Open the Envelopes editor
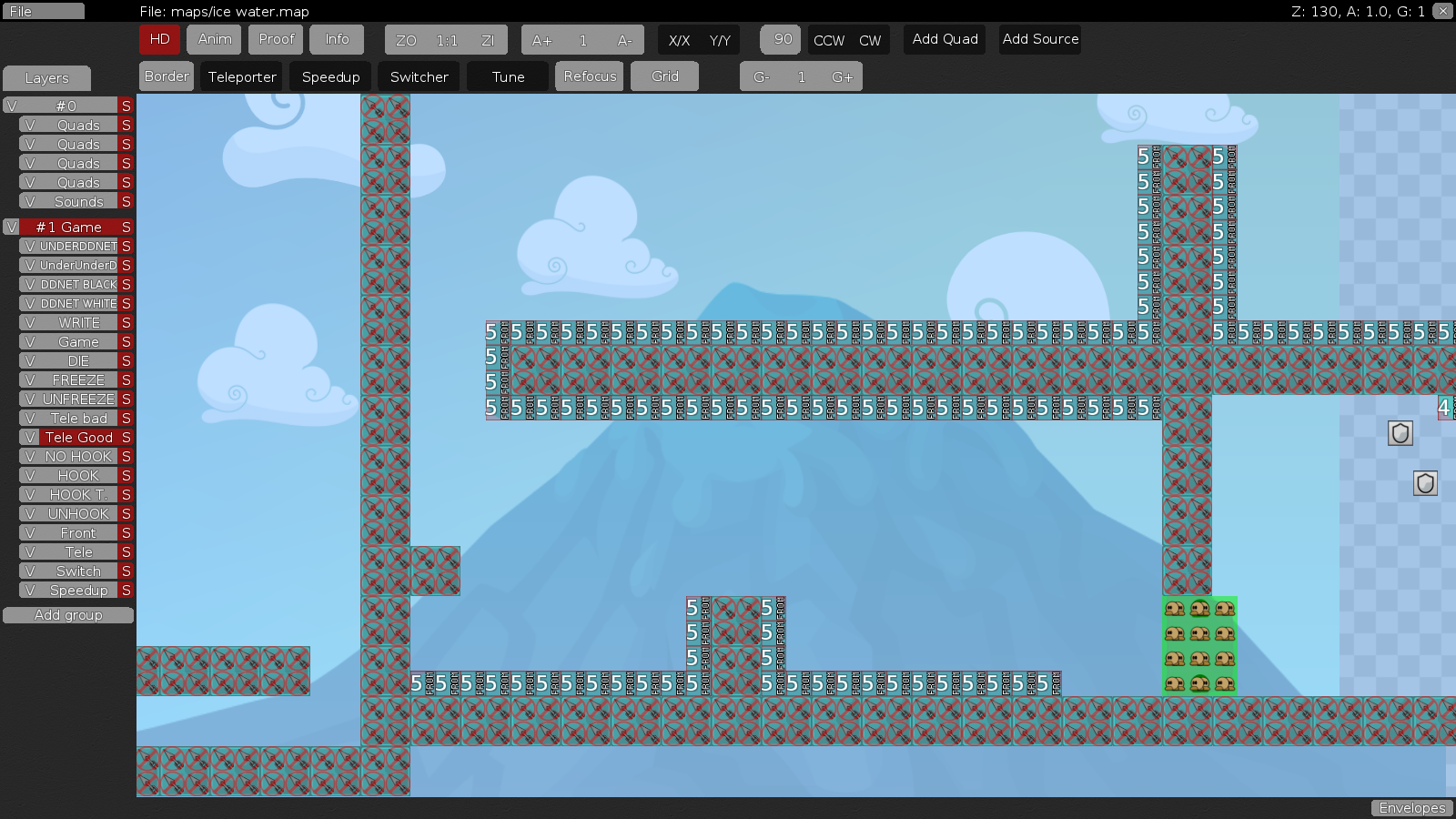The height and width of the screenshot is (819, 1456). 1412,807
